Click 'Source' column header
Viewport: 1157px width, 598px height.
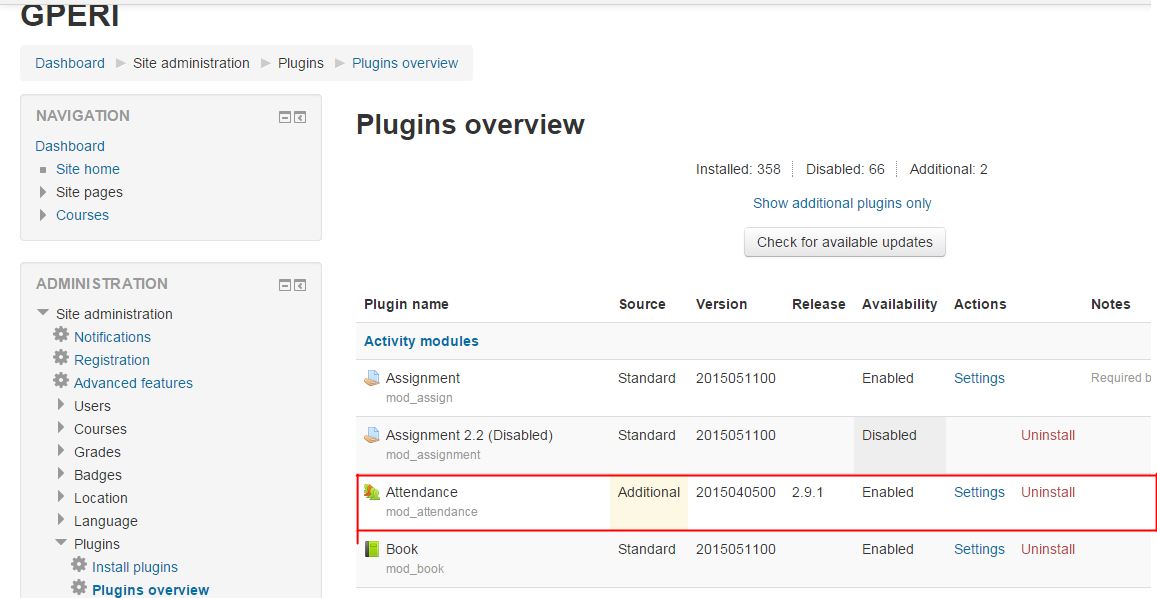tap(642, 304)
